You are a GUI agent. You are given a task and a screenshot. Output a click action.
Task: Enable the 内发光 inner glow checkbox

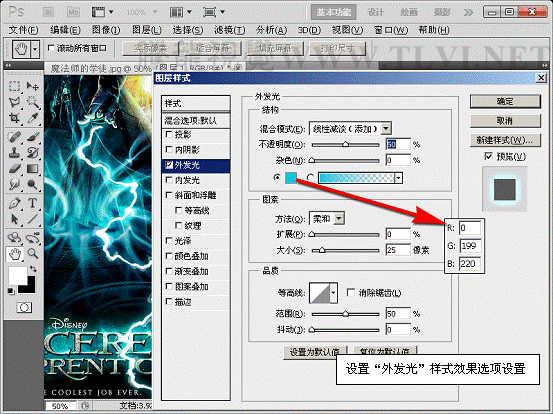169,180
